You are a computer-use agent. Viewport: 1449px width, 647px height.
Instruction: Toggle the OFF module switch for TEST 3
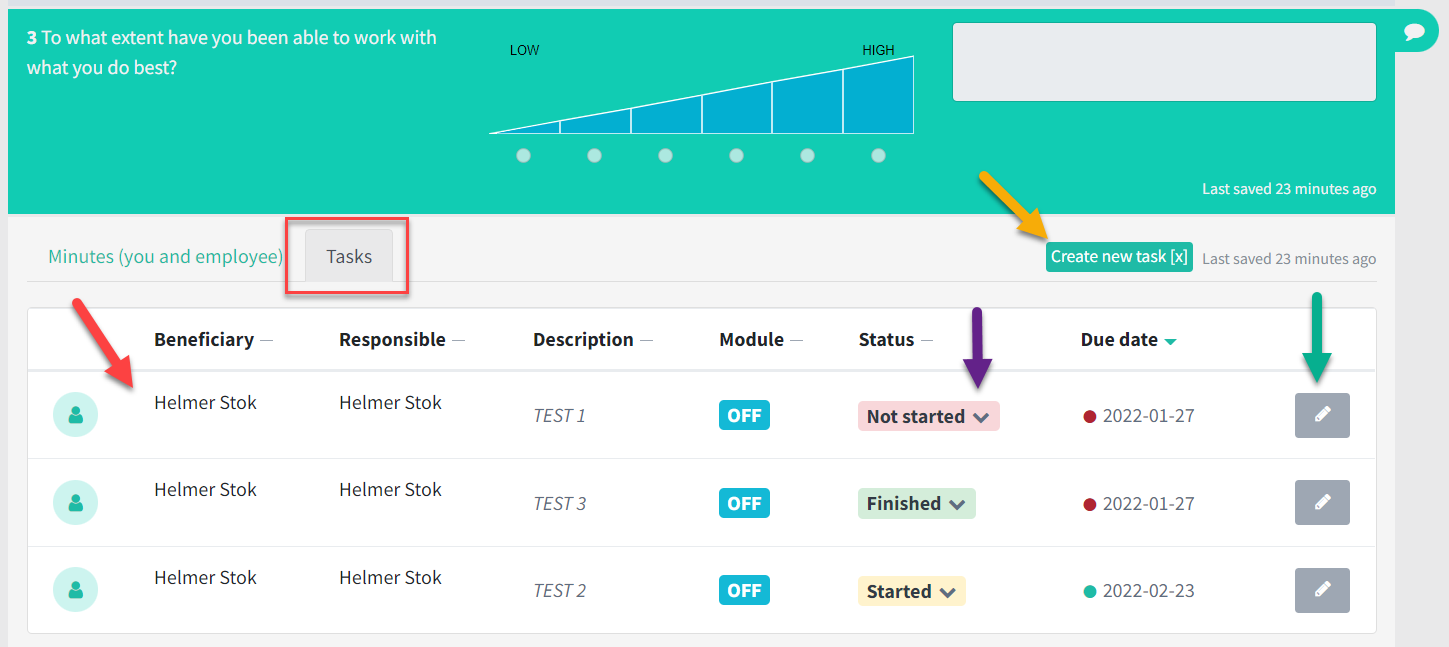[744, 503]
